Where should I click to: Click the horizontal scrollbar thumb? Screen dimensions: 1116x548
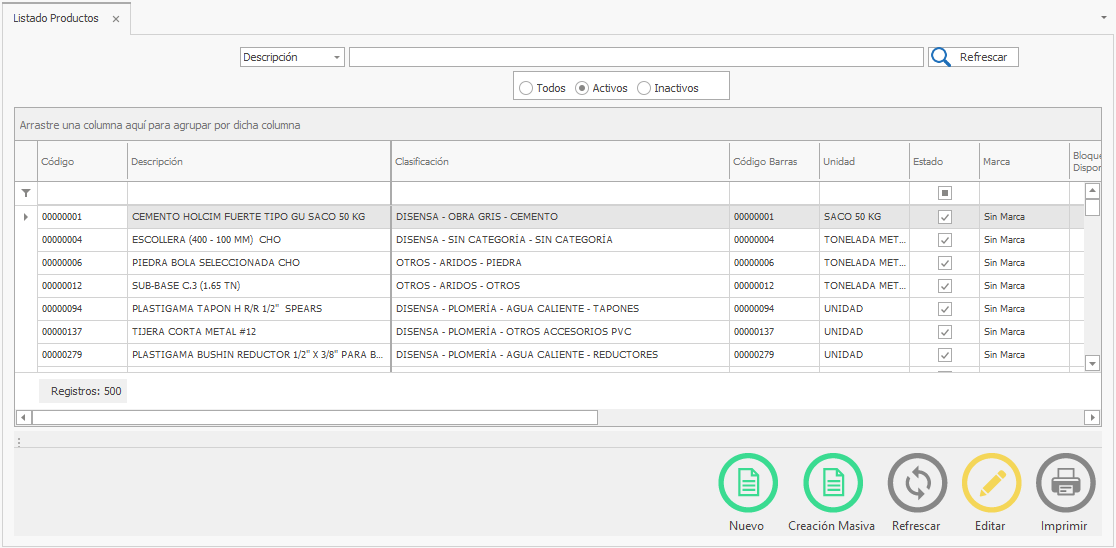tap(315, 417)
